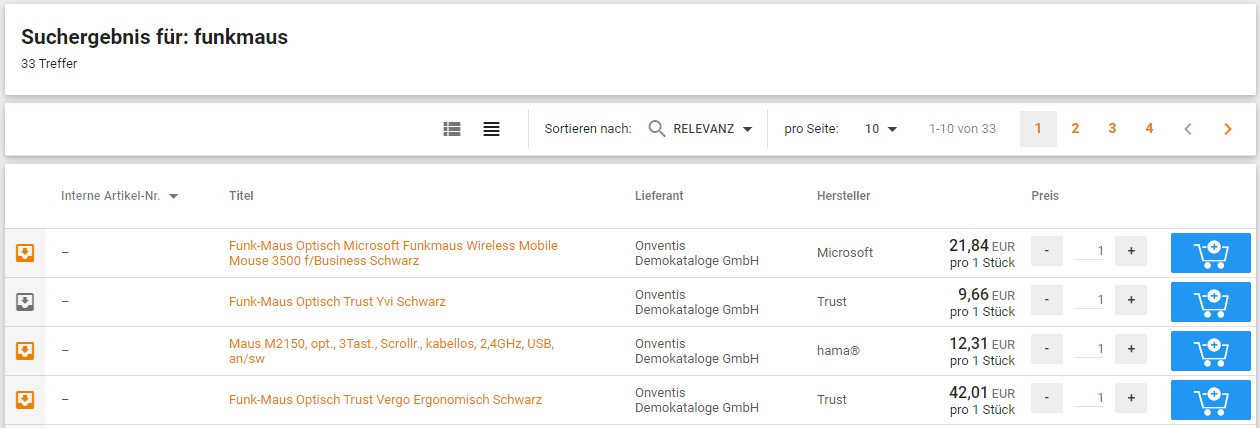This screenshot has height=428, width=1260.
Task: Increase quantity for Microsoft mouse
Action: [x=1131, y=252]
